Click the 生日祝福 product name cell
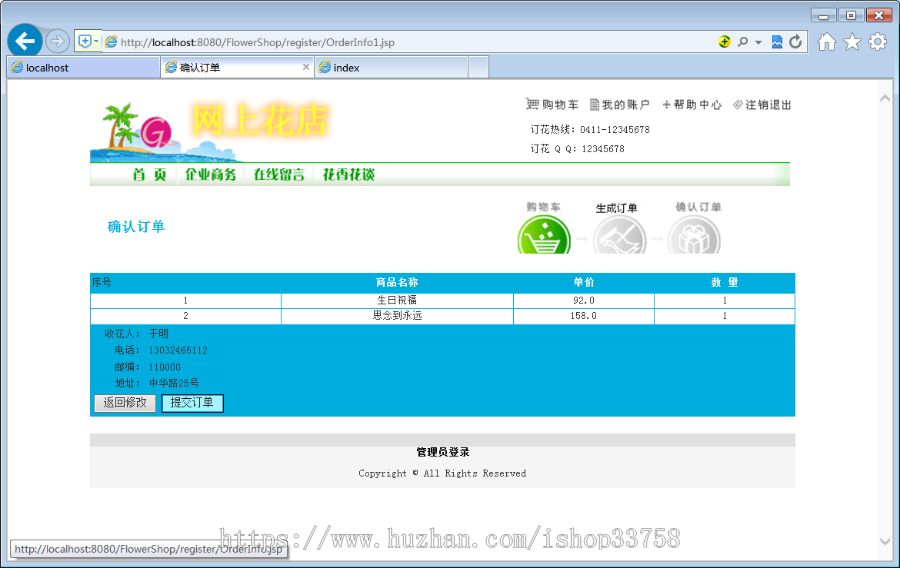The image size is (900, 568). coord(397,300)
